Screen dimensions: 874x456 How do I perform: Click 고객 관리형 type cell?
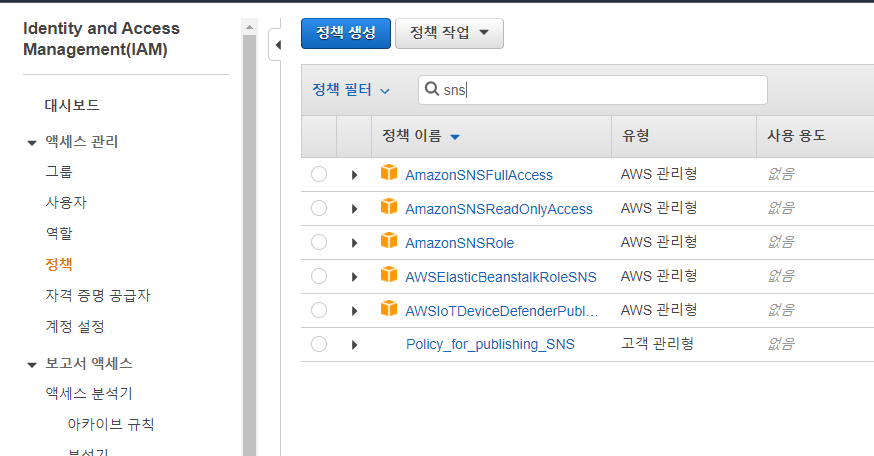pos(657,344)
